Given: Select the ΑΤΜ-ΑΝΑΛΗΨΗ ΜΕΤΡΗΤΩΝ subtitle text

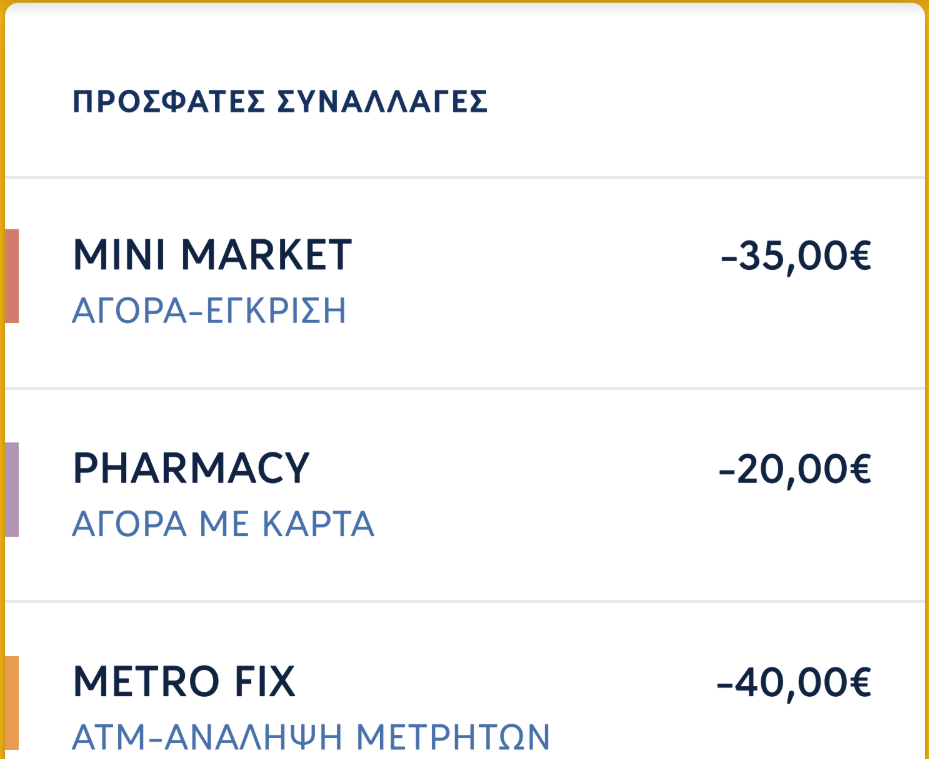Looking at the screenshot, I should [x=311, y=738].
